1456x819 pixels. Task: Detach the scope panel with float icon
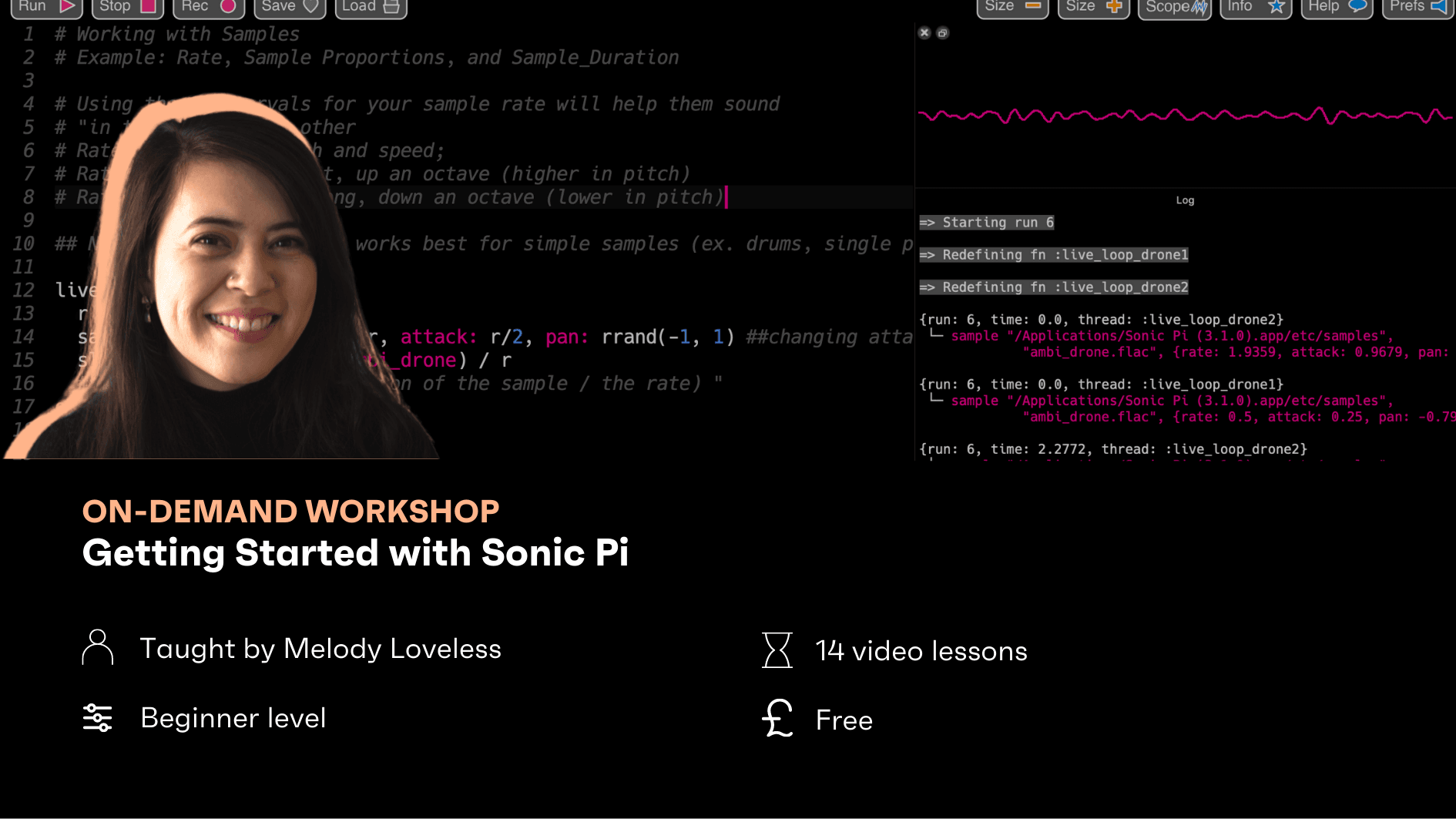942,33
